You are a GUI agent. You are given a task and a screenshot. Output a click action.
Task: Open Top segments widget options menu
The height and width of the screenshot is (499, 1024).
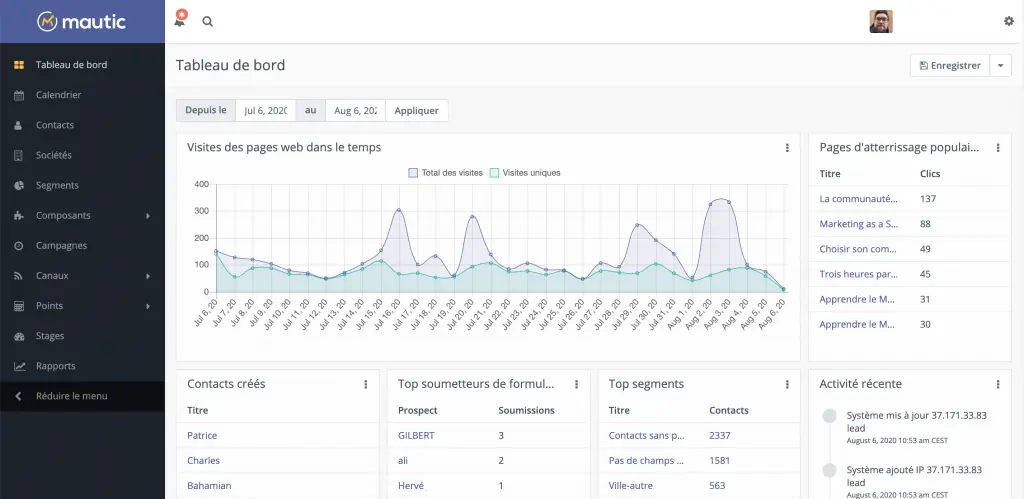[x=787, y=385]
